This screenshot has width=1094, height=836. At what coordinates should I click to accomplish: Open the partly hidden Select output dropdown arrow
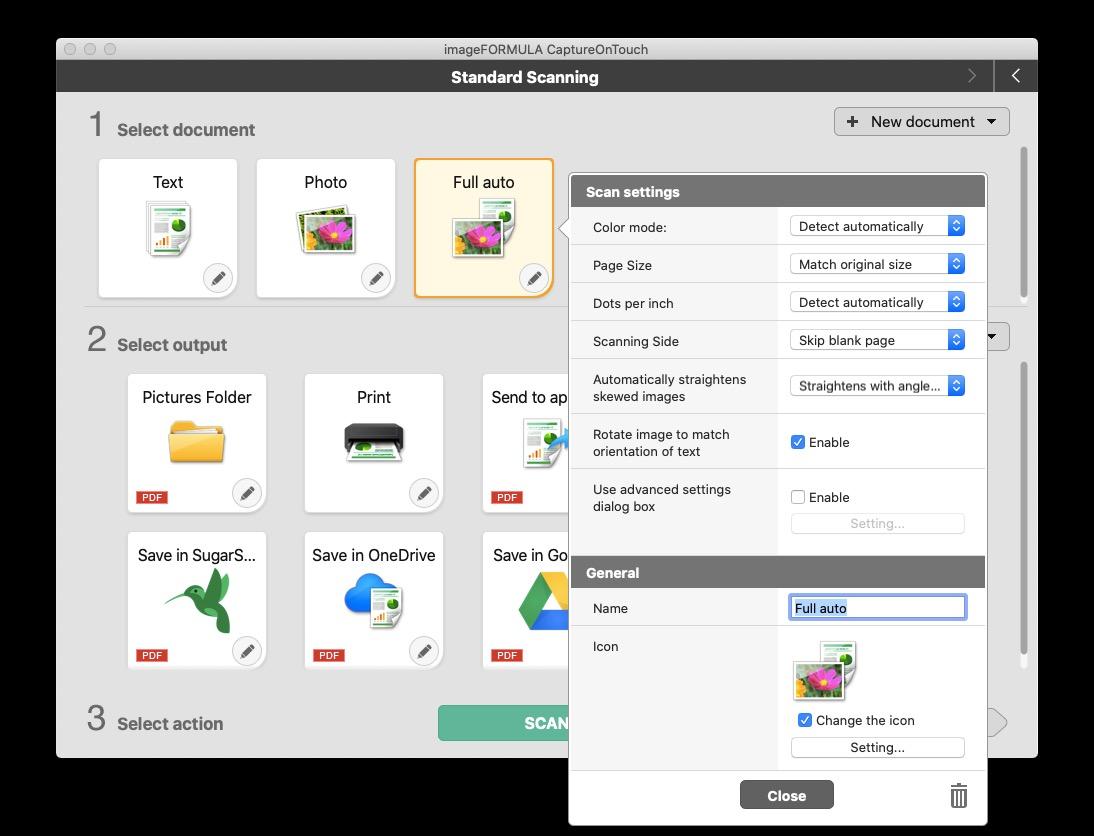click(997, 336)
